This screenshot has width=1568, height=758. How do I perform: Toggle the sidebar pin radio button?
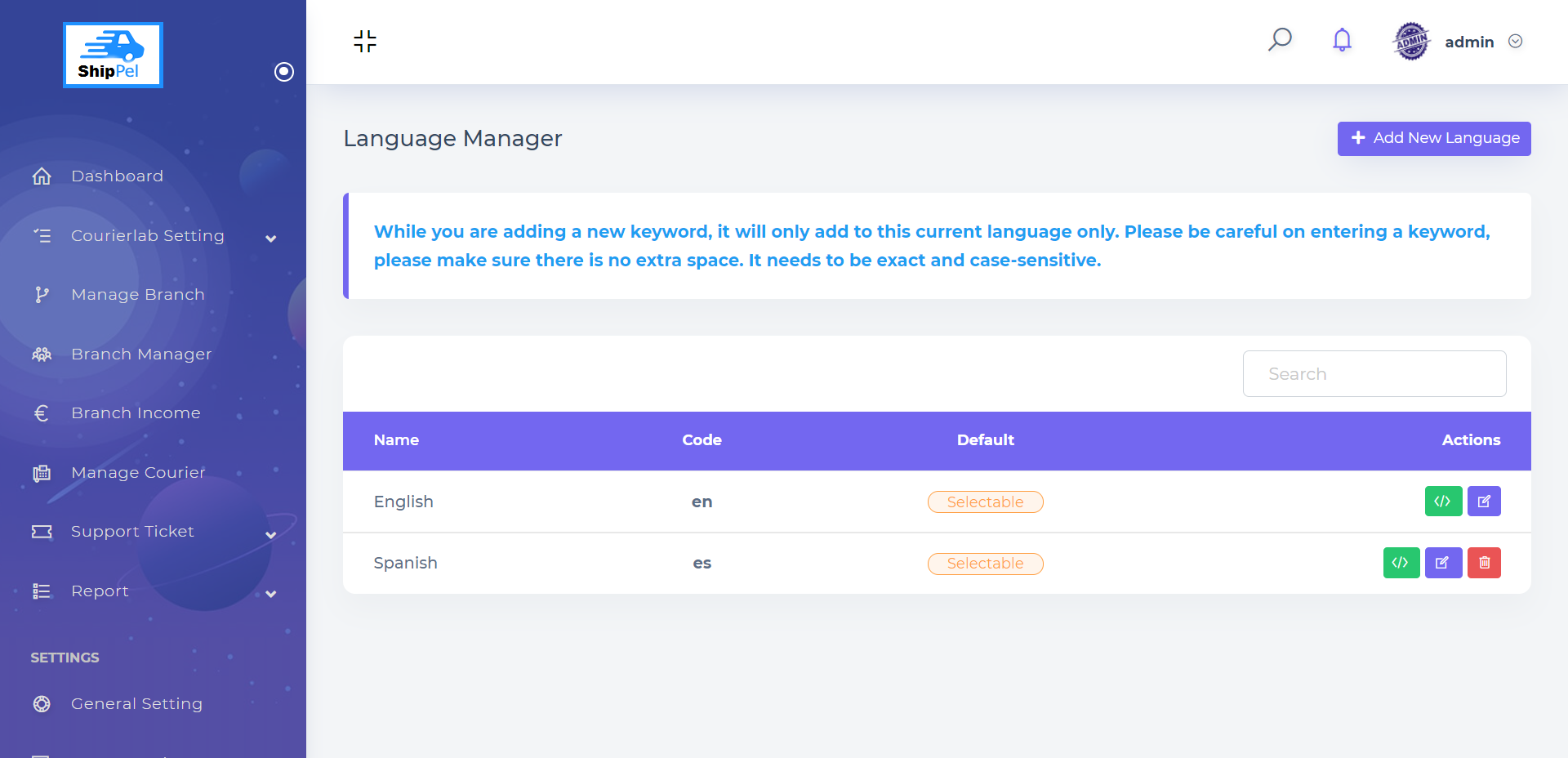283,72
